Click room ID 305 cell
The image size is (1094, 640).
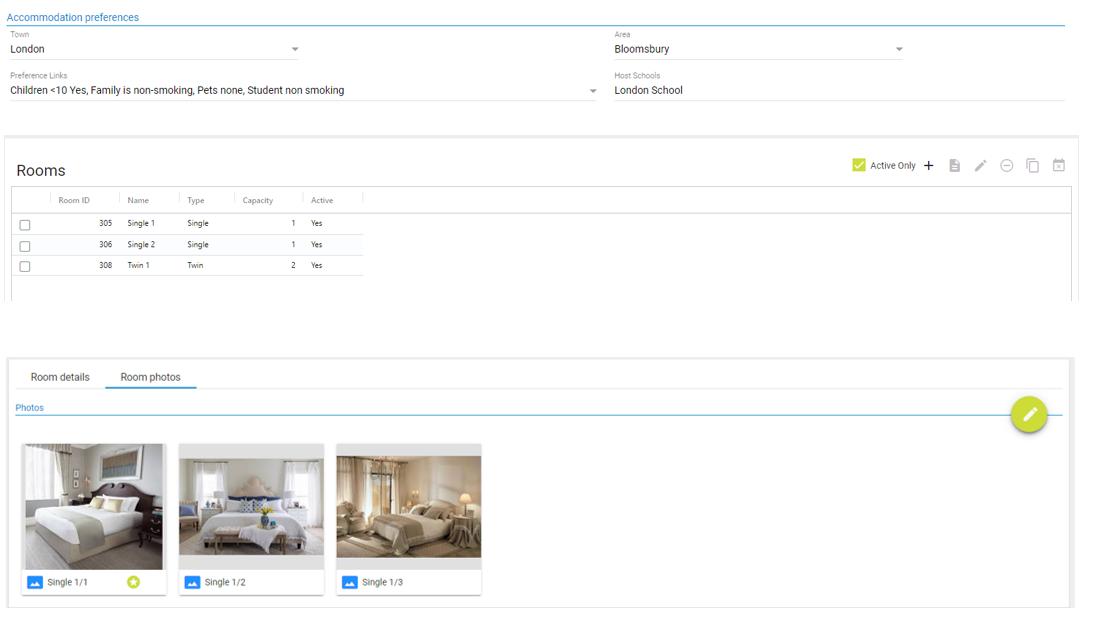(x=105, y=223)
